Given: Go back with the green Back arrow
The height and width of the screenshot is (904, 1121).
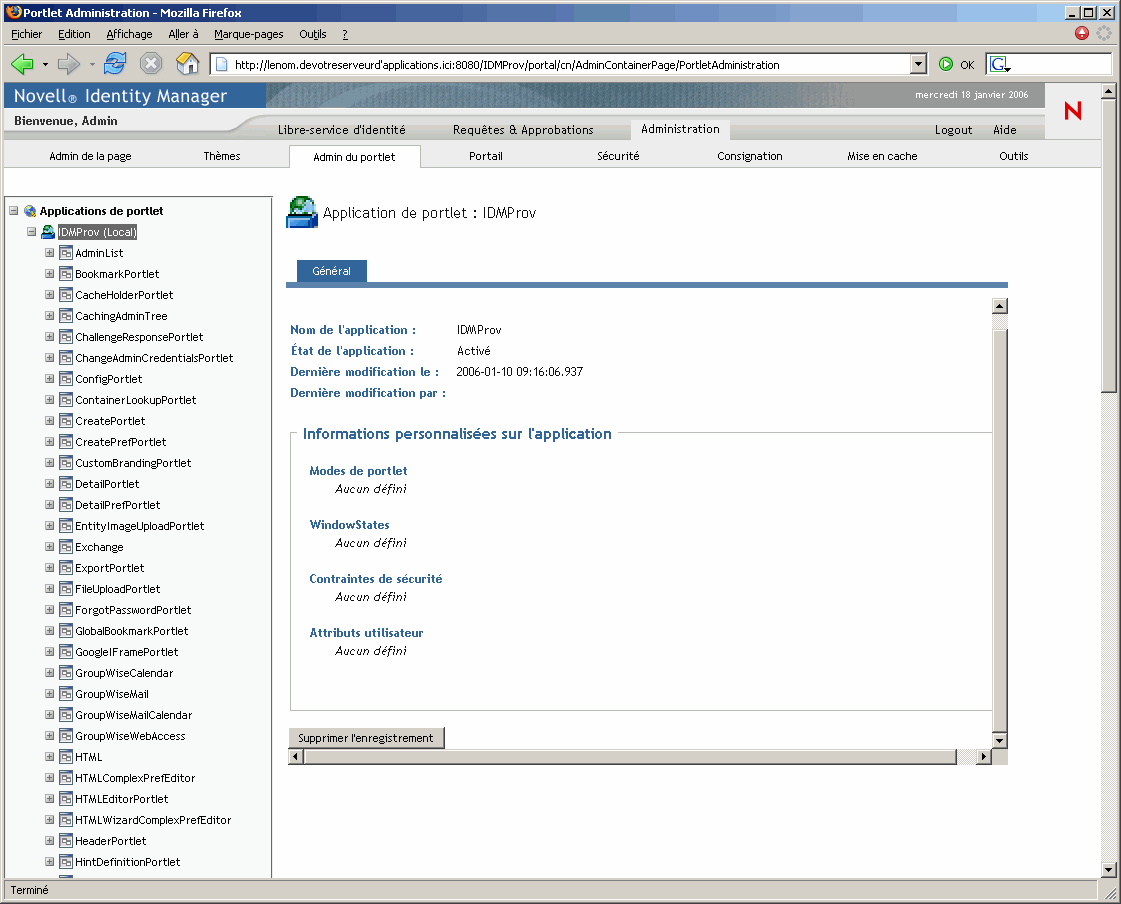Looking at the screenshot, I should (22, 64).
